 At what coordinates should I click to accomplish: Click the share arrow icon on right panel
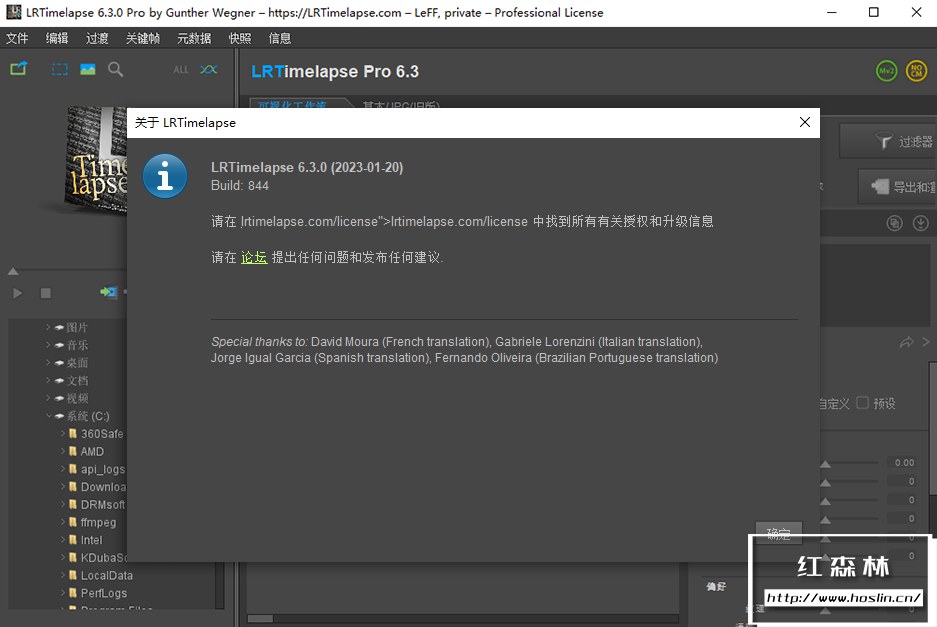pos(907,342)
